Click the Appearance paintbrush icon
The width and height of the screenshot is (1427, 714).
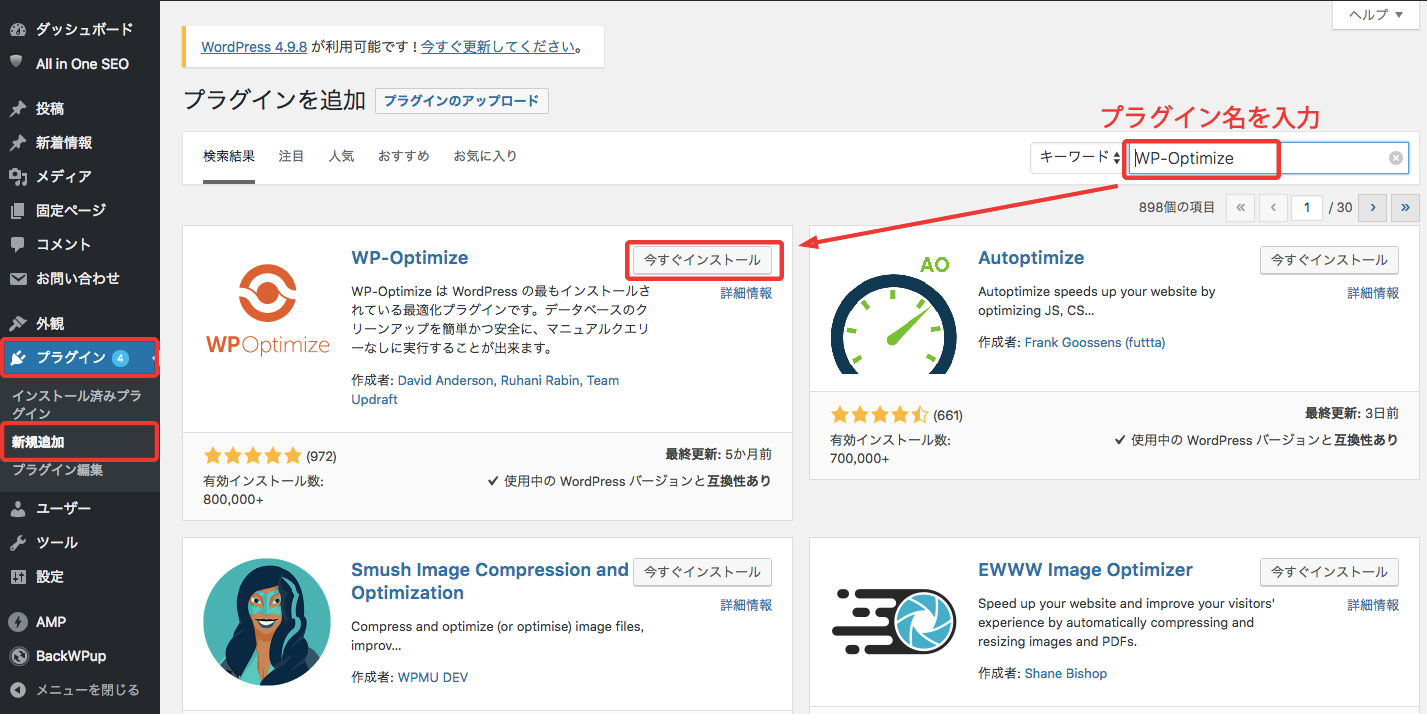[17, 324]
